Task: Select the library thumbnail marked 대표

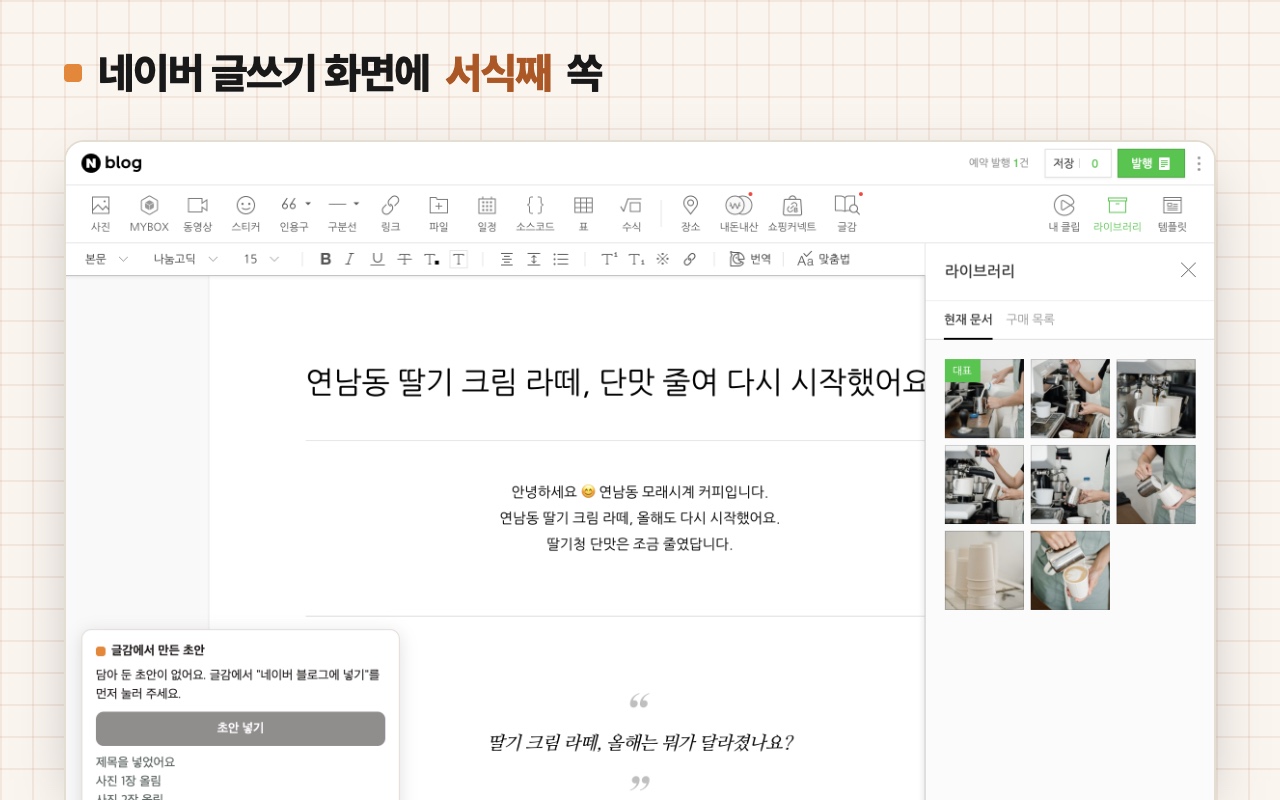Action: click(984, 398)
